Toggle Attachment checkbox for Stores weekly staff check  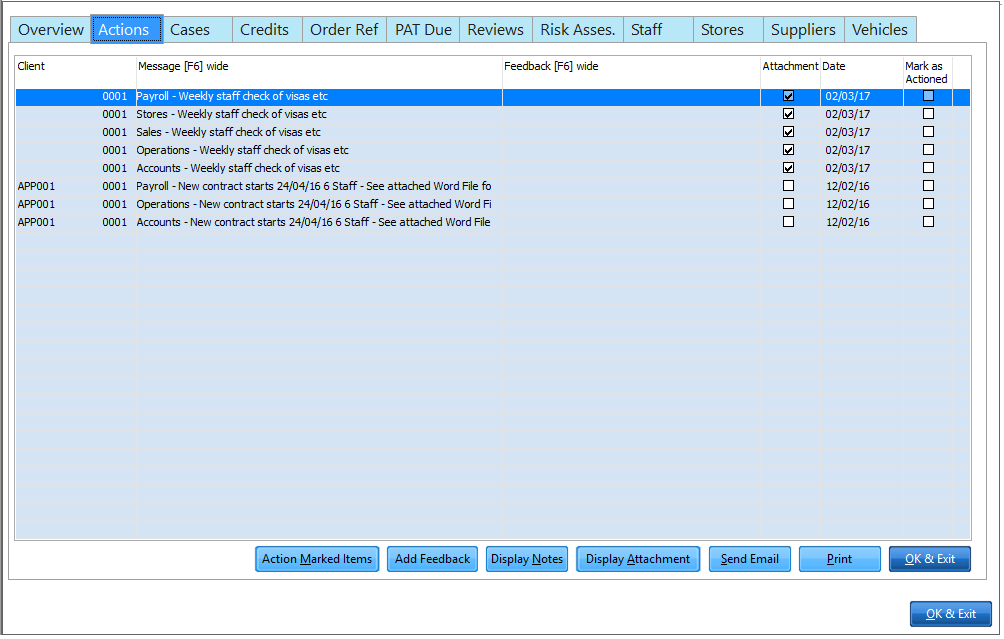point(788,114)
